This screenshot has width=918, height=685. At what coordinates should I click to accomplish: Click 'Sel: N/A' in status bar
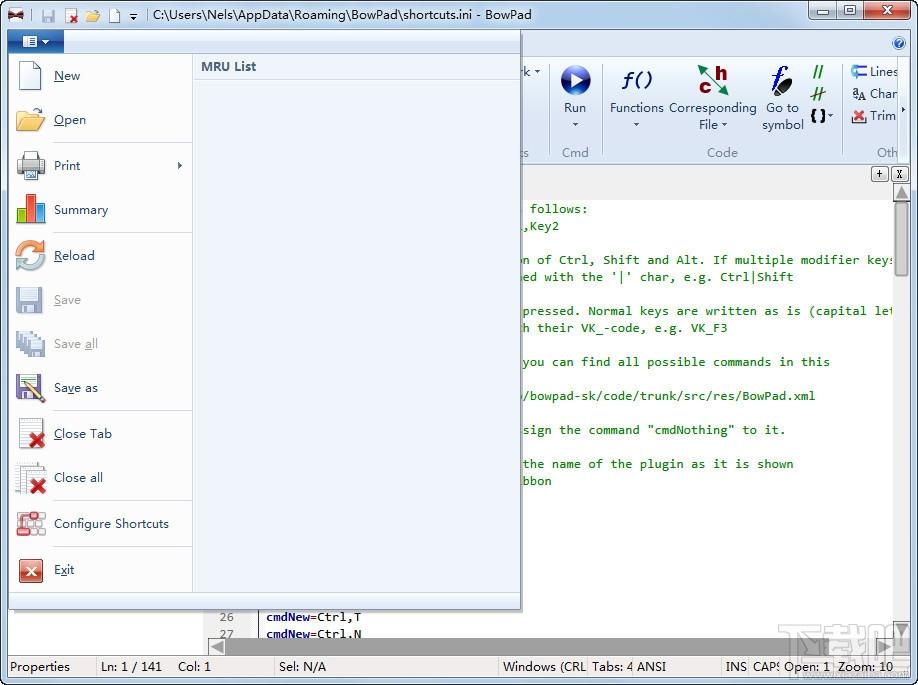click(302, 667)
